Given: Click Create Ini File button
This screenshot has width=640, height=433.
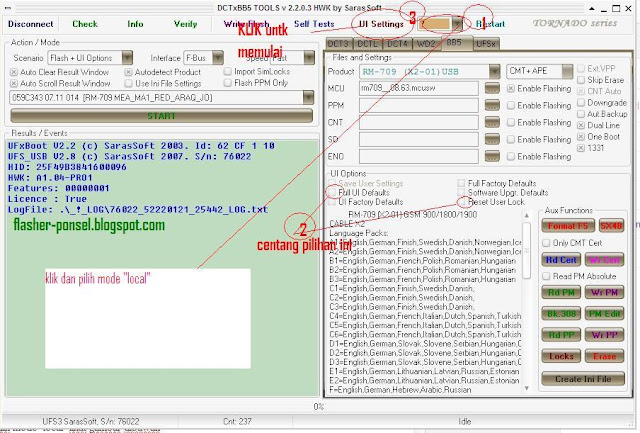Looking at the screenshot, I should 583,379.
